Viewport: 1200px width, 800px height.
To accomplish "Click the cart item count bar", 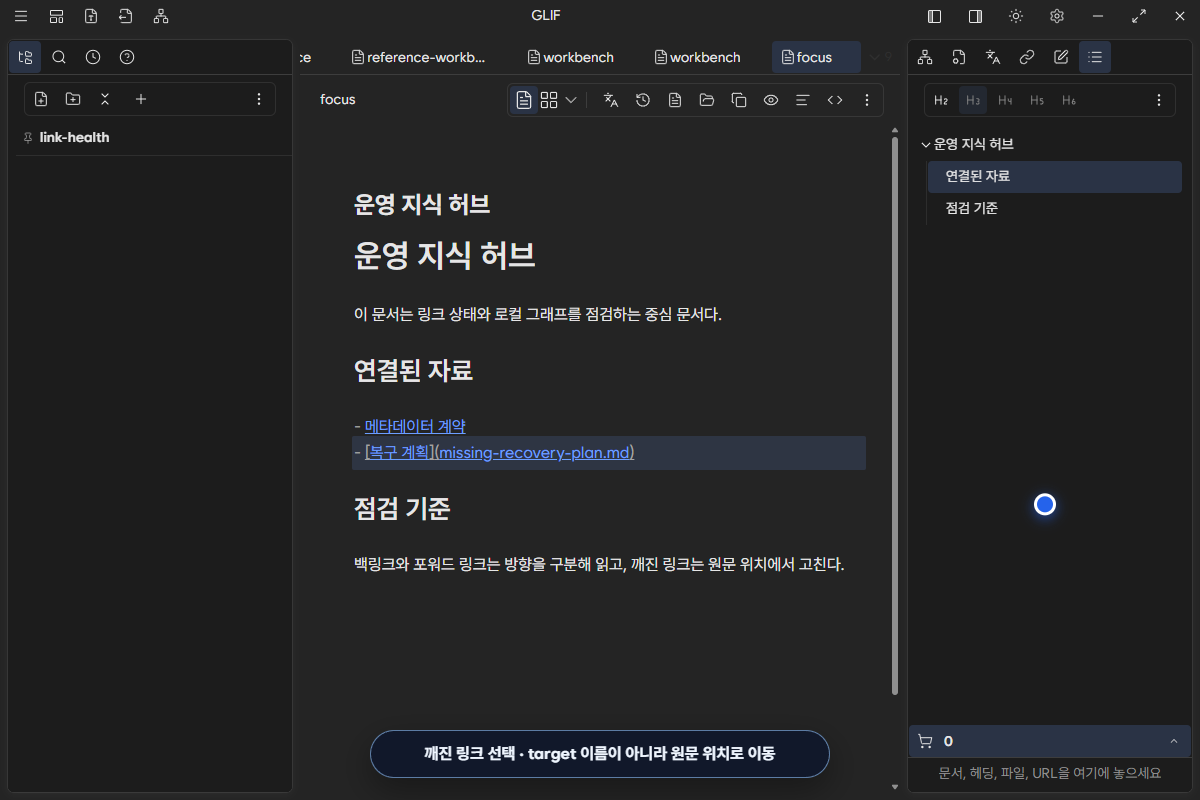I will click(x=1049, y=741).
